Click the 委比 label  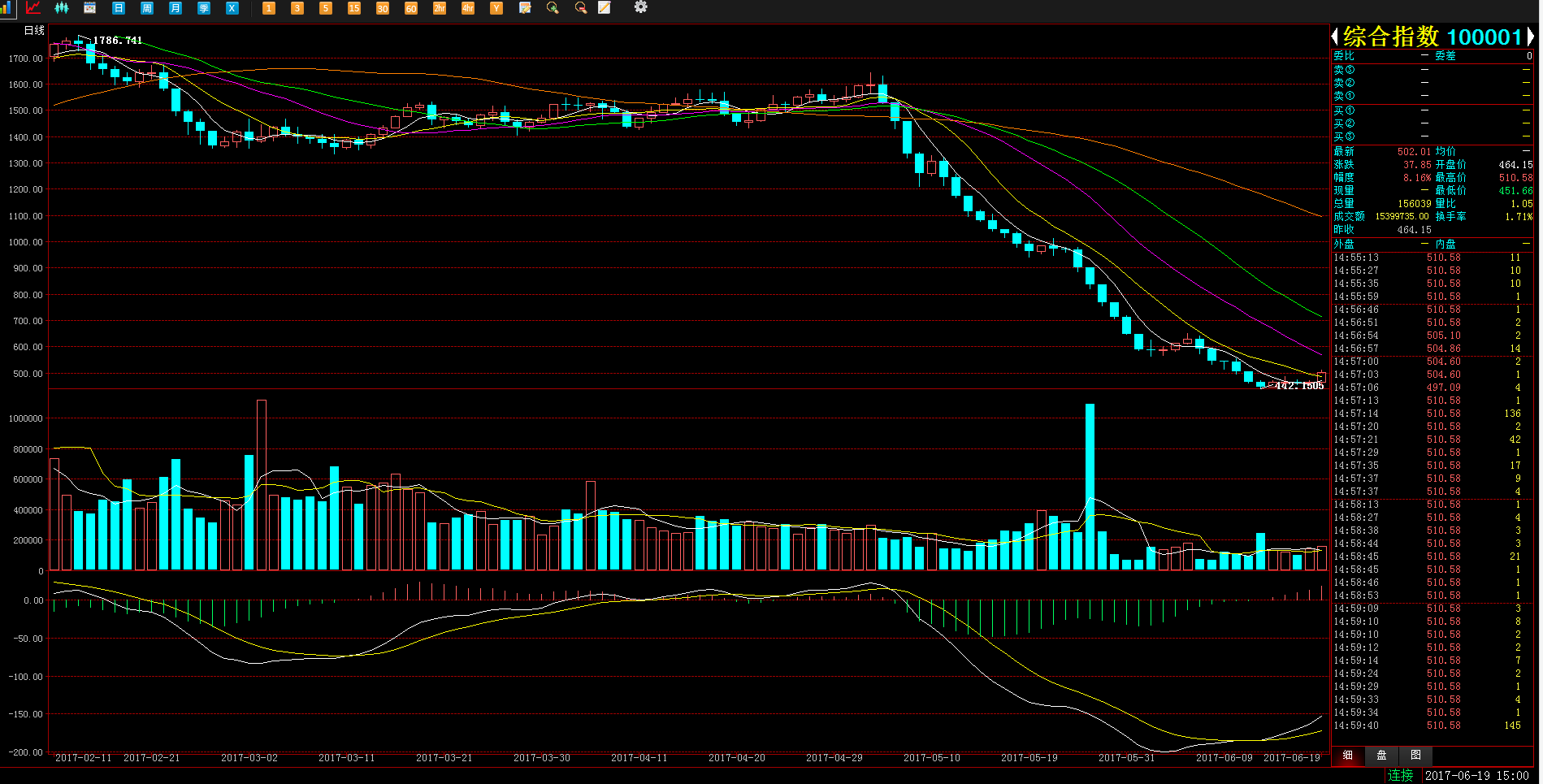point(1344,56)
